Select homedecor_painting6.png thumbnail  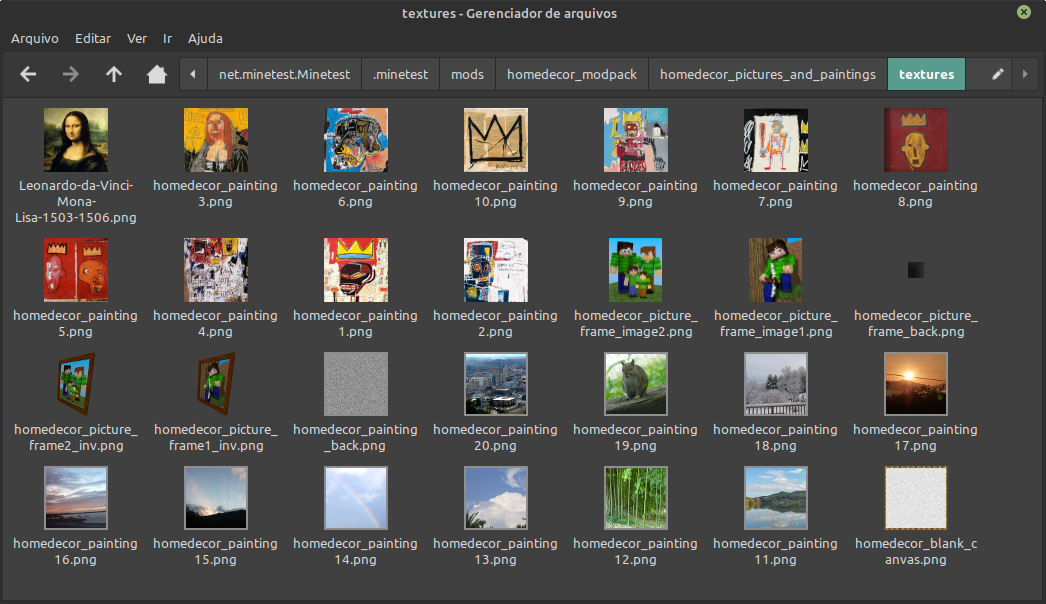(x=356, y=140)
